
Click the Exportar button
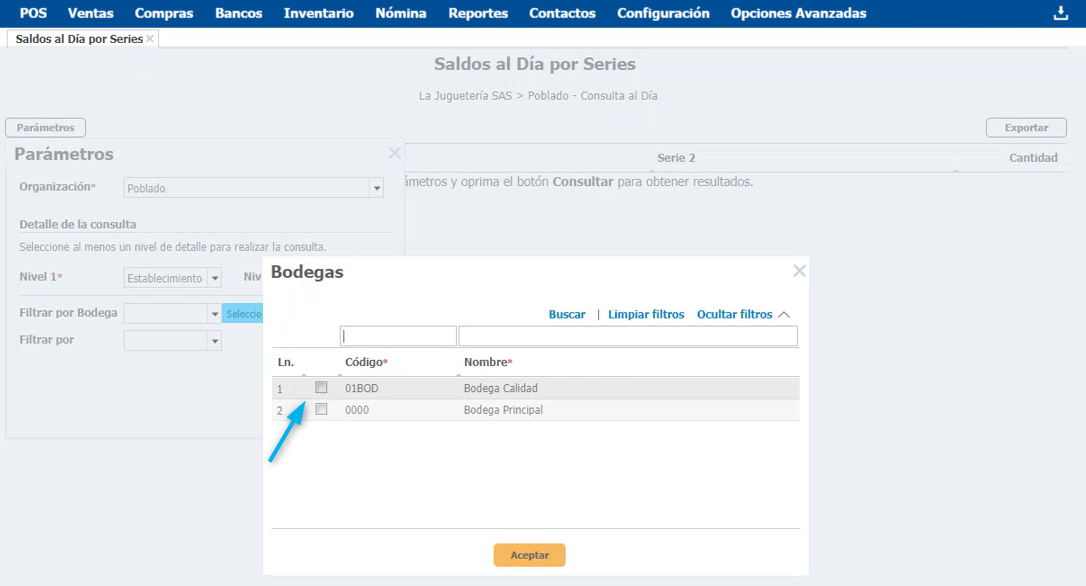pos(1026,128)
